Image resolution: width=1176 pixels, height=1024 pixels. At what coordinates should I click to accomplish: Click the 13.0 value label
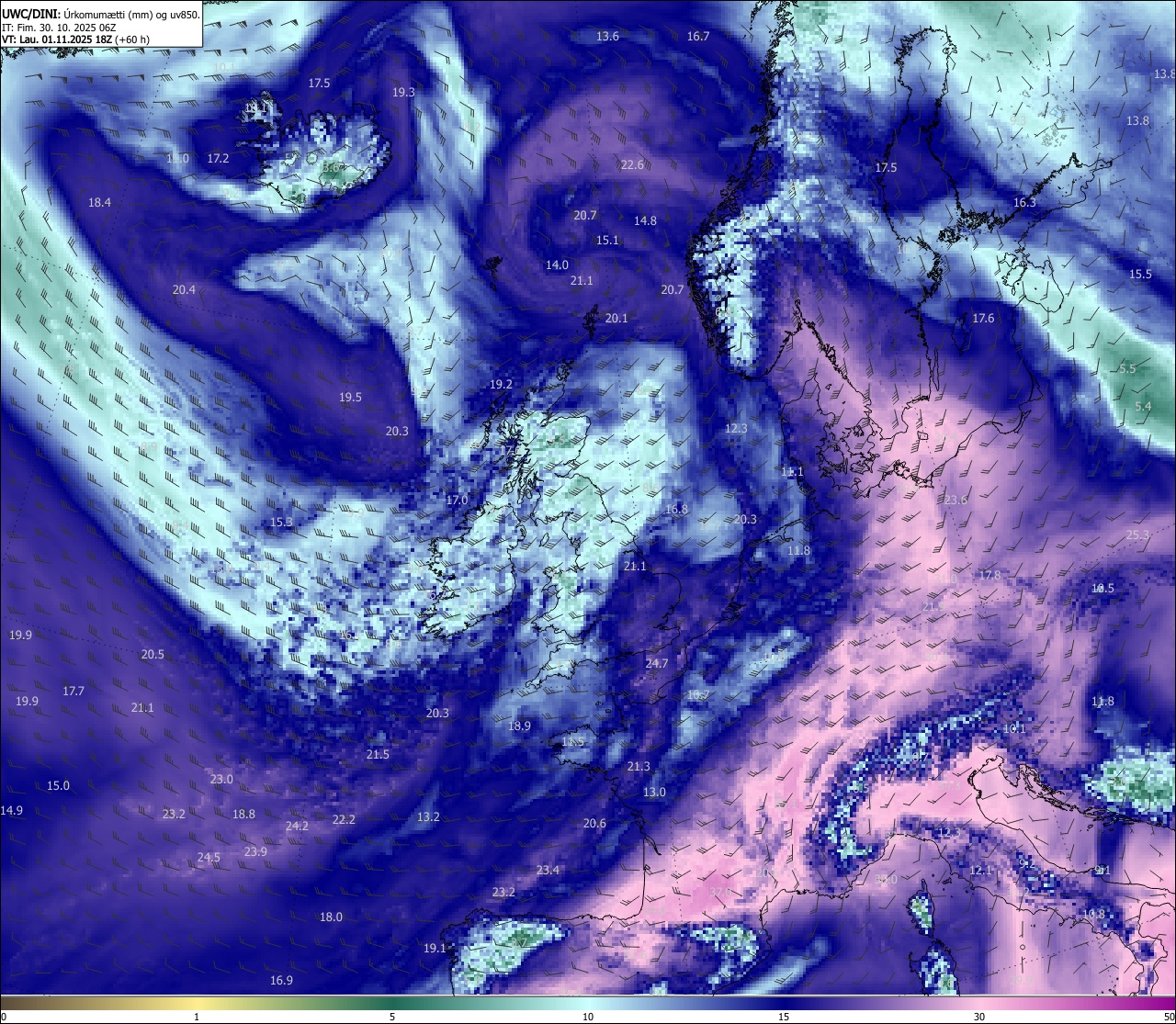[654, 793]
